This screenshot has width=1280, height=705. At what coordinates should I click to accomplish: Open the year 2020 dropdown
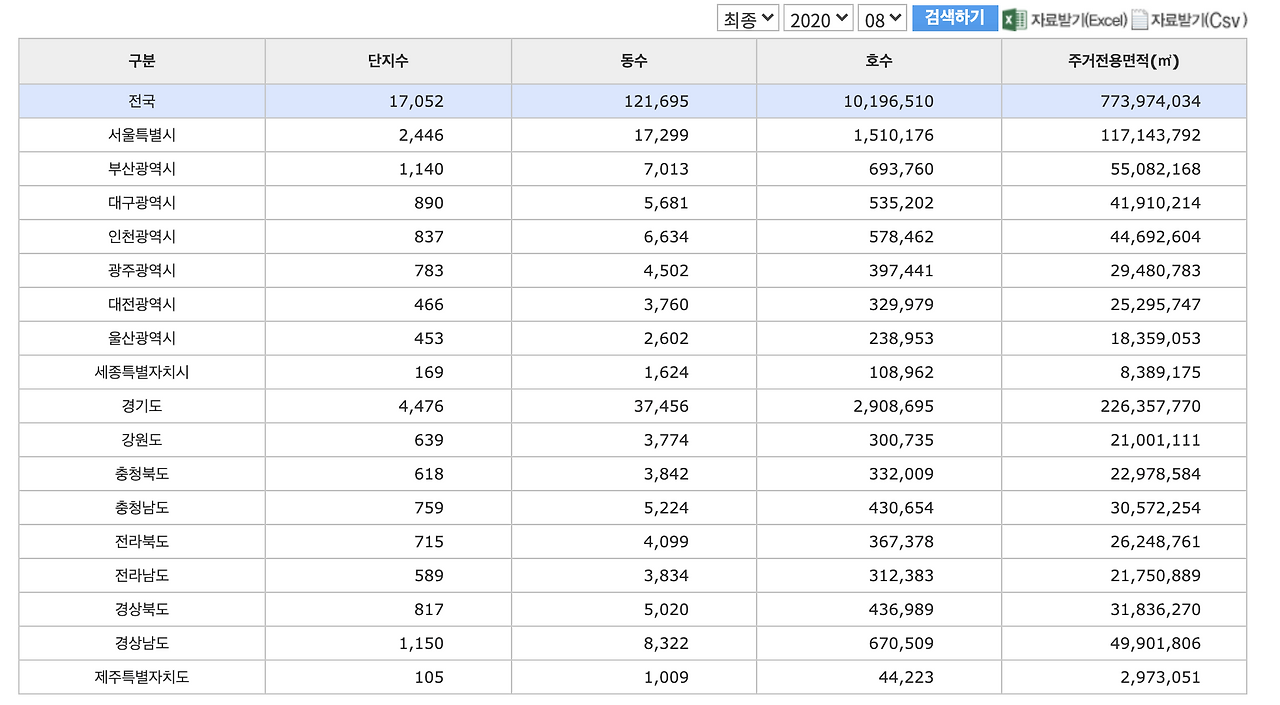tap(818, 18)
